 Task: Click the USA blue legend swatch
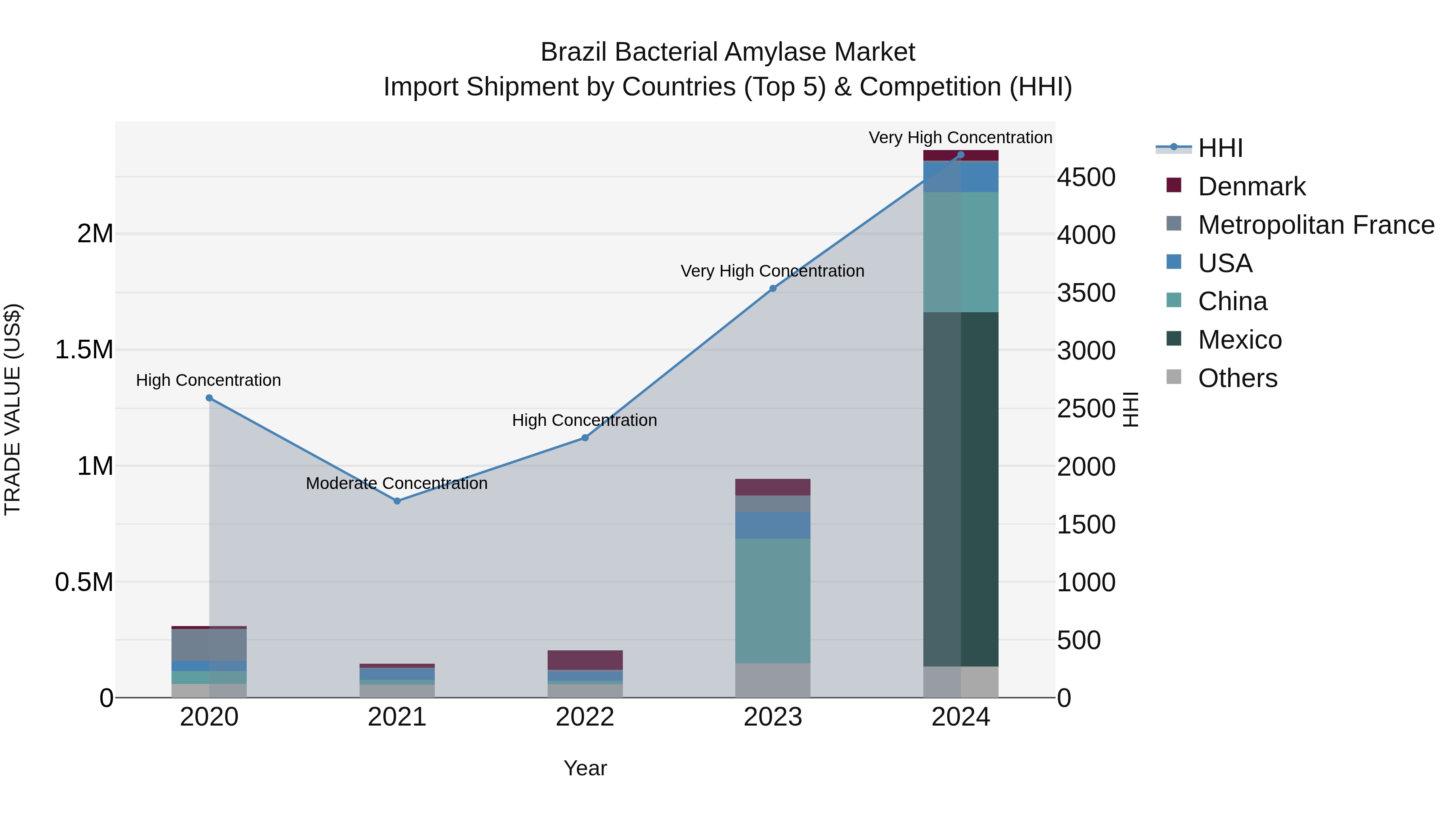pyautogui.click(x=1174, y=262)
